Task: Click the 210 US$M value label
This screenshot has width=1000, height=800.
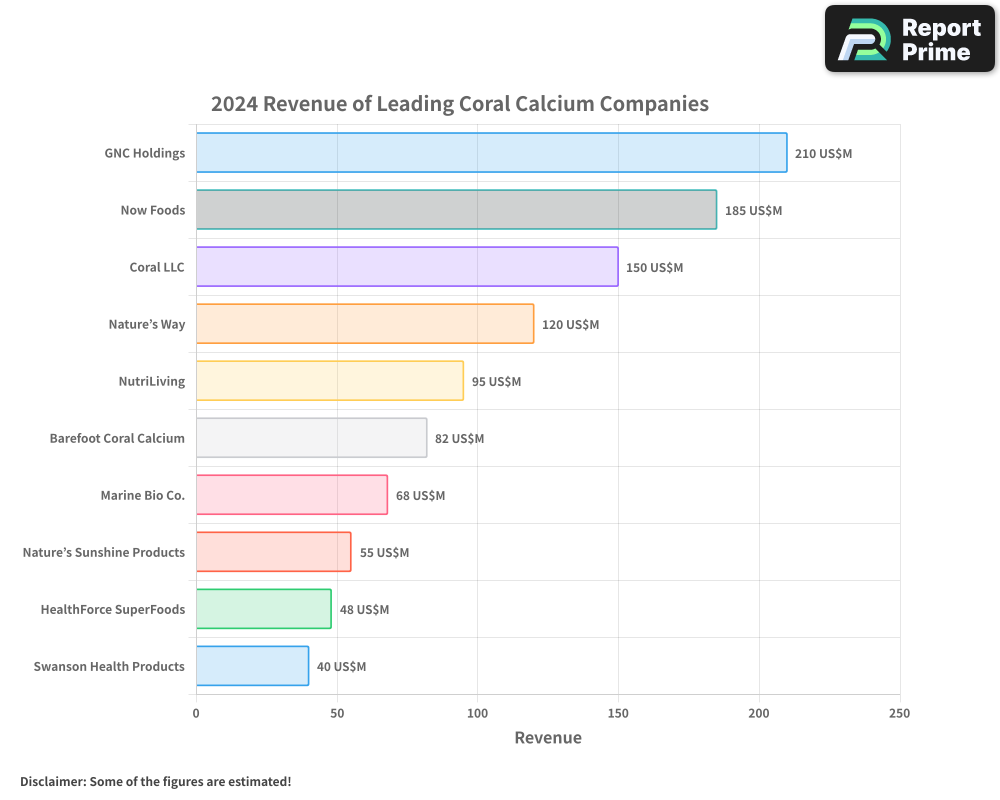Action: [824, 155]
